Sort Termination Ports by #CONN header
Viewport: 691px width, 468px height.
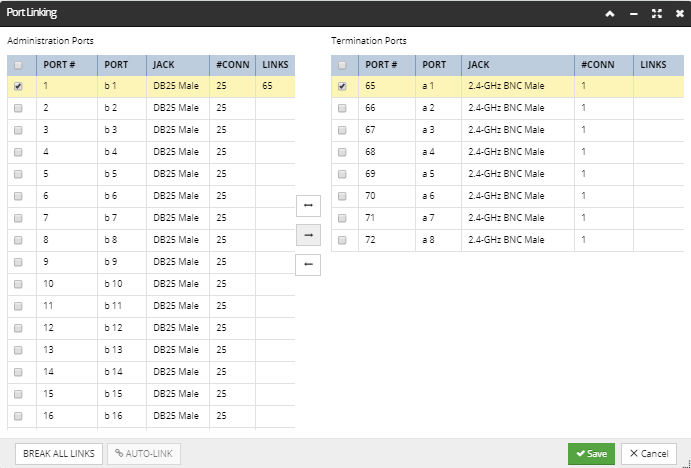pyautogui.click(x=604, y=65)
